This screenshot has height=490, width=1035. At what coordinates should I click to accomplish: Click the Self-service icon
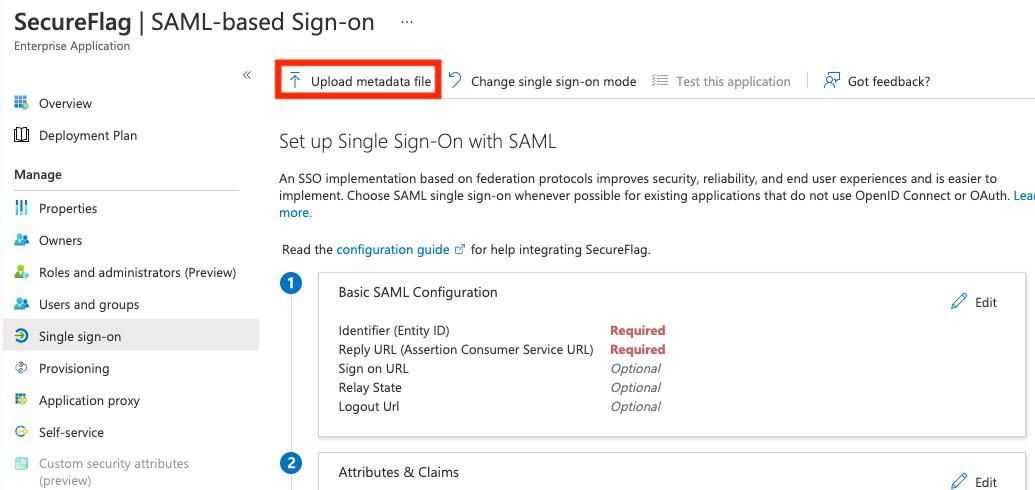21,432
